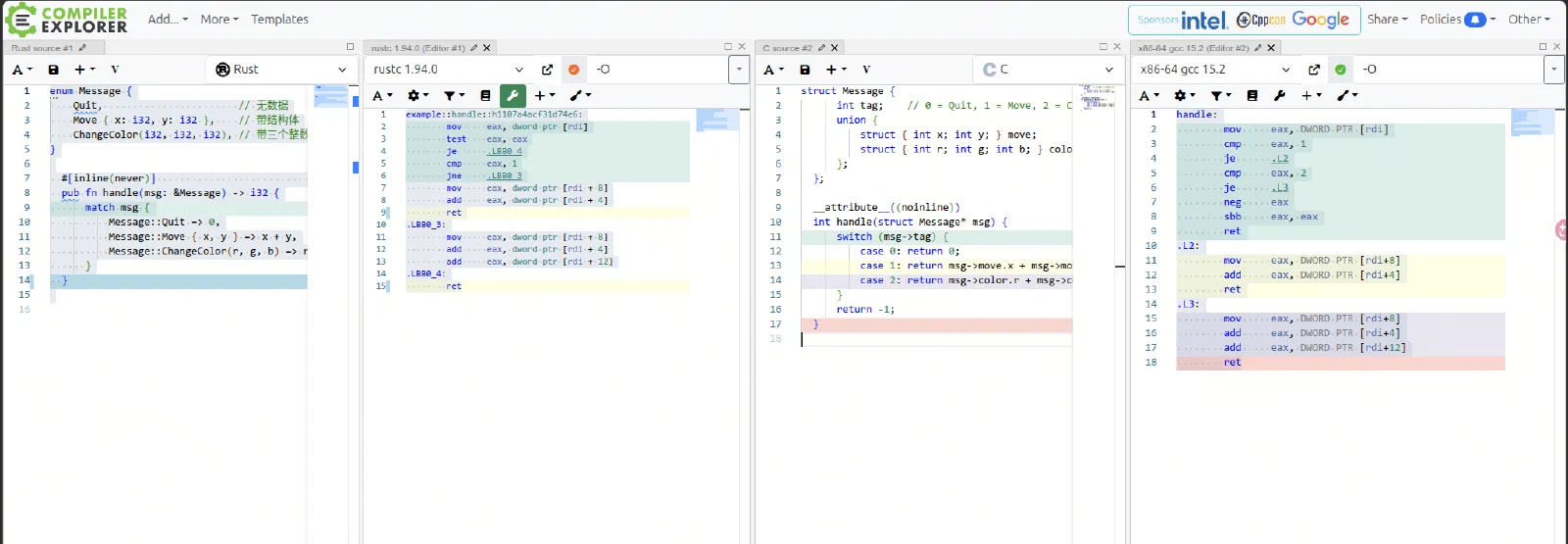The height and width of the screenshot is (544, 1568).
Task: Save the C source editor contents
Action: tap(805, 70)
